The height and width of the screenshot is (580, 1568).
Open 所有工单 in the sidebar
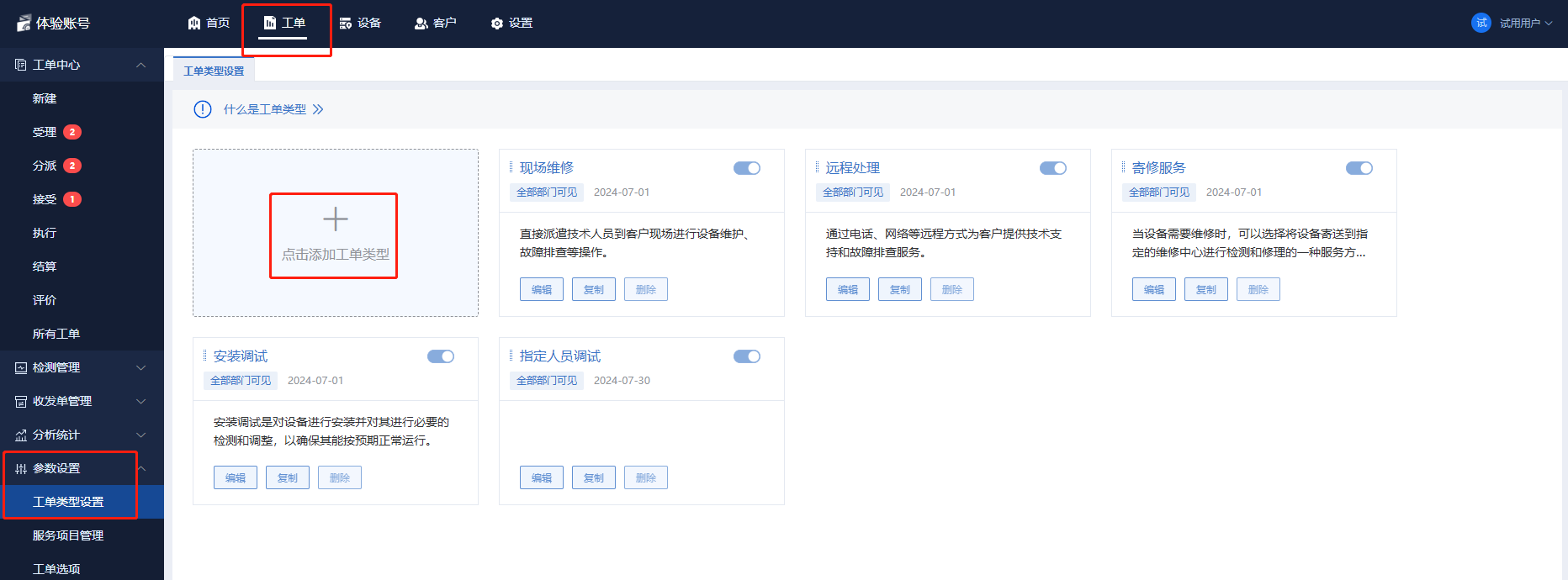56,334
